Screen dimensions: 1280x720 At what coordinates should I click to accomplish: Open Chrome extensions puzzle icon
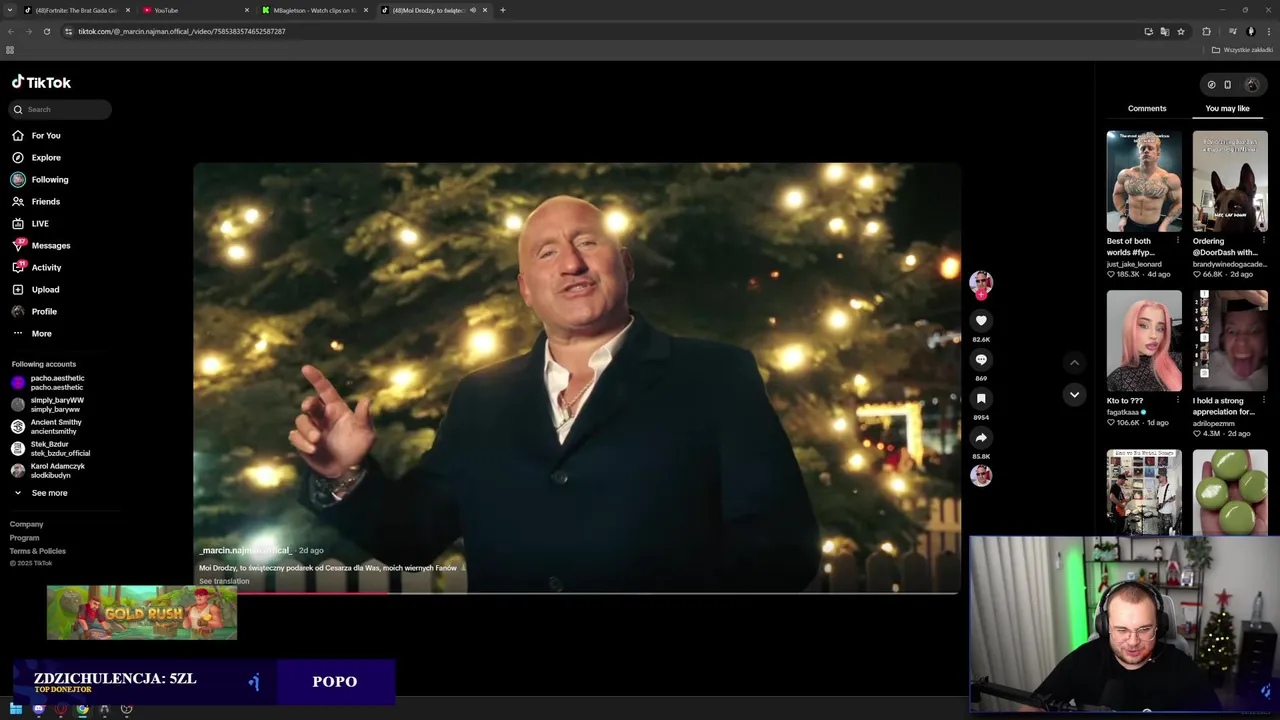(1206, 31)
